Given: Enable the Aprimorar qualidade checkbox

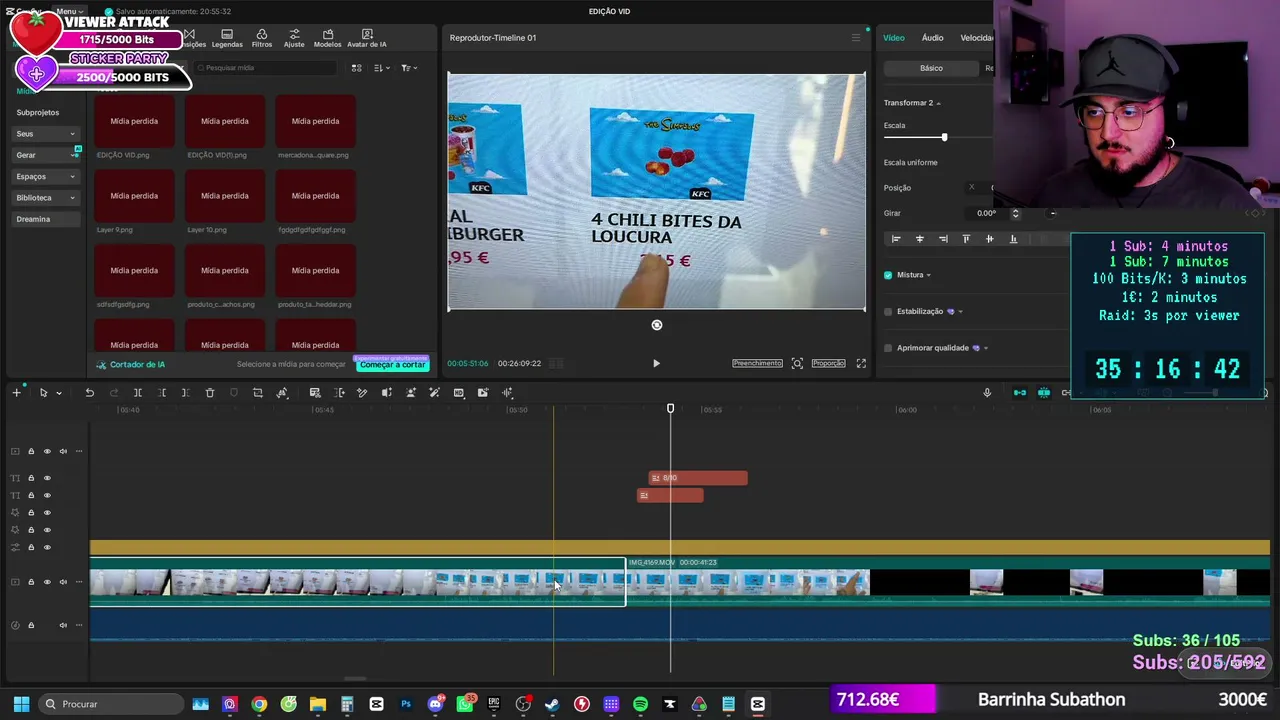Looking at the screenshot, I should [x=888, y=348].
